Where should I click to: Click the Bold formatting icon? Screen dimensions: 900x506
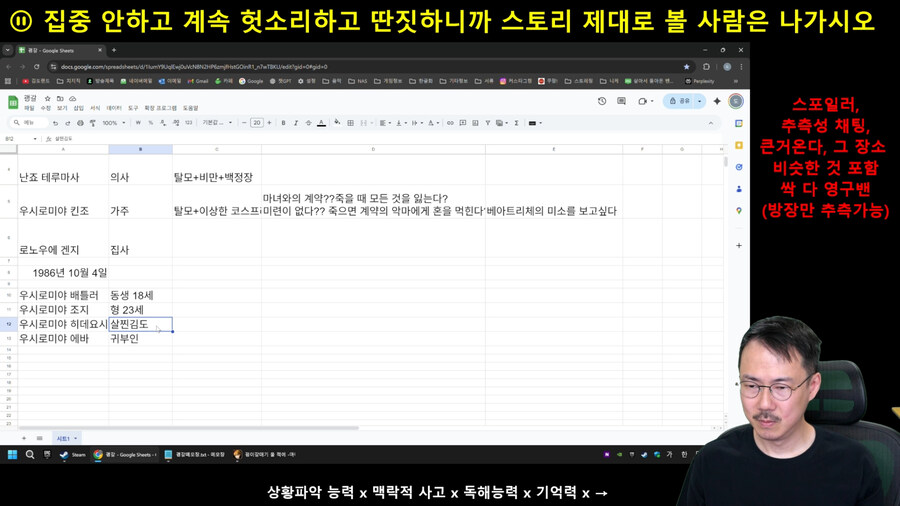click(283, 123)
